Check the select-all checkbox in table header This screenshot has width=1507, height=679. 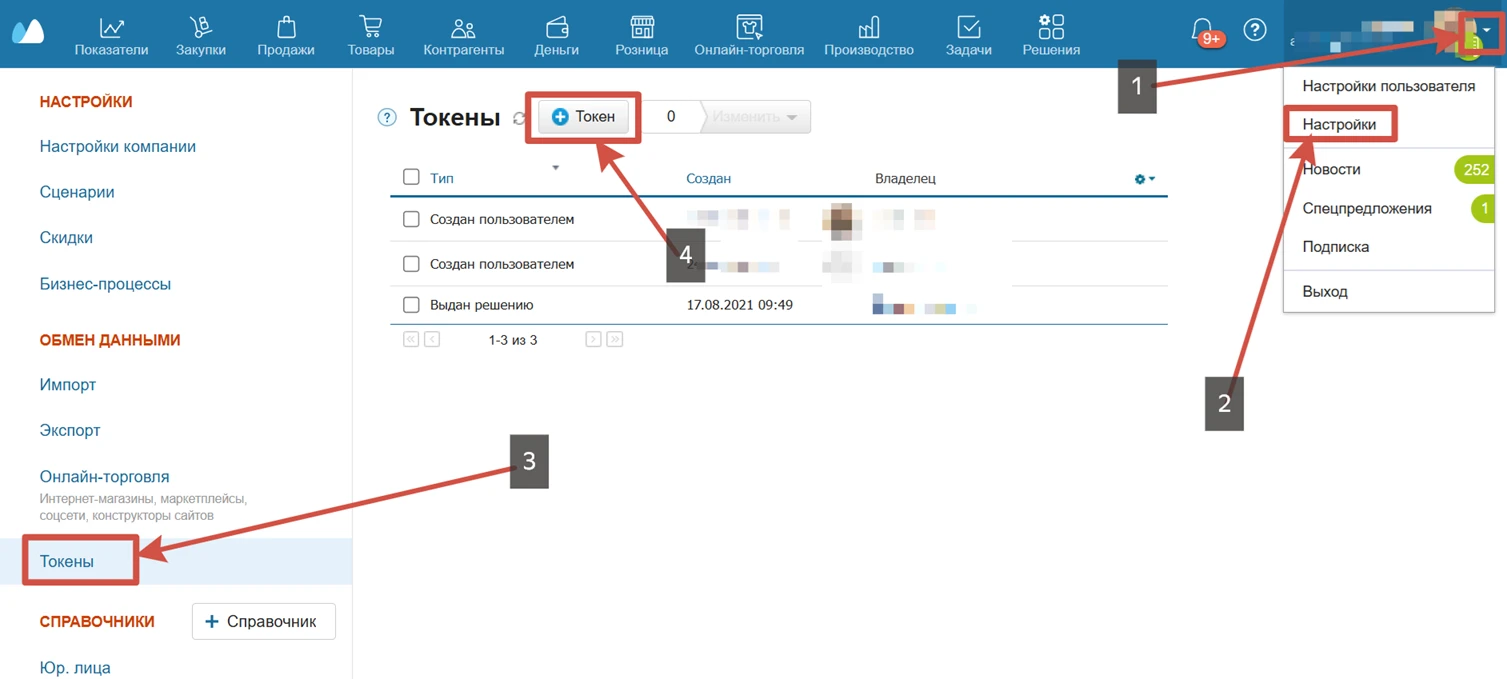(x=411, y=177)
